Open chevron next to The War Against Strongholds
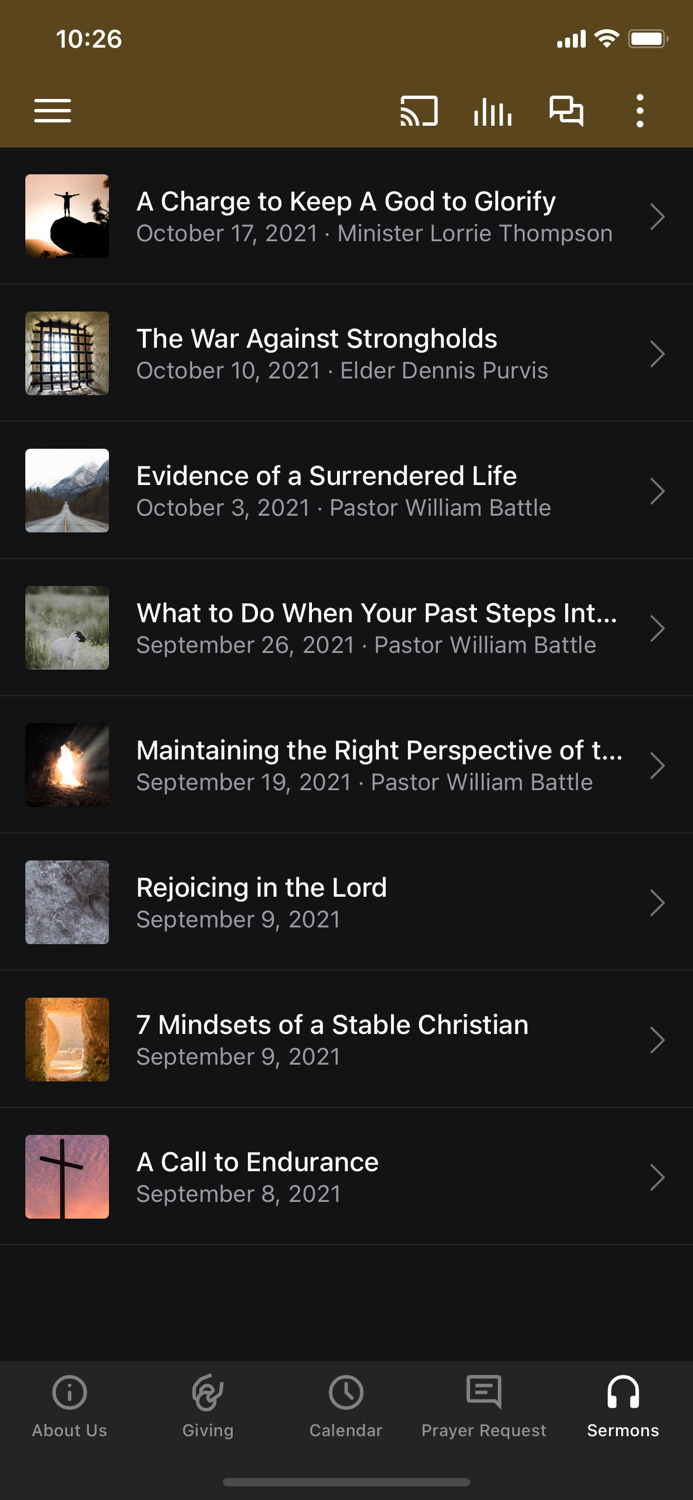693x1500 pixels. pos(657,353)
